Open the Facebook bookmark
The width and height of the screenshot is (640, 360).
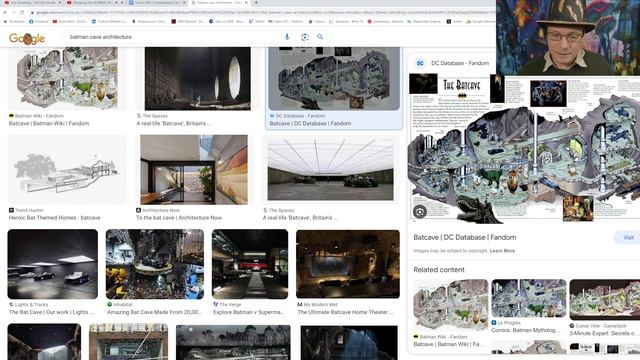(x=39, y=21)
